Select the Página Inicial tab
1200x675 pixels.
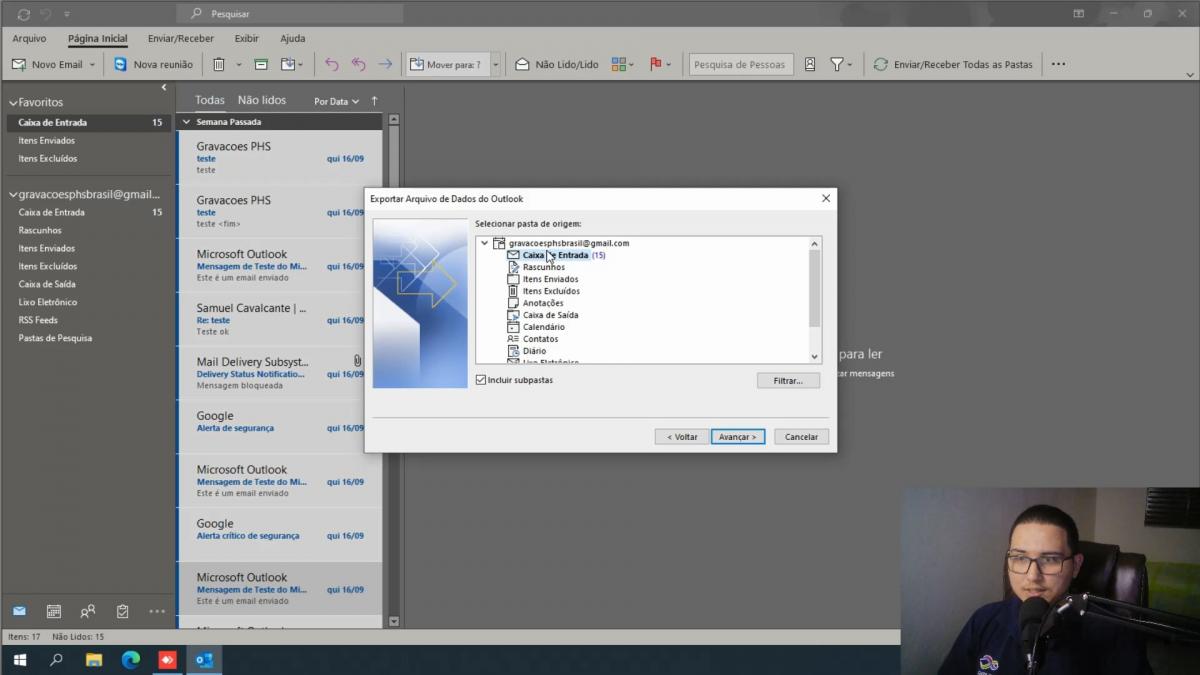[98, 38]
